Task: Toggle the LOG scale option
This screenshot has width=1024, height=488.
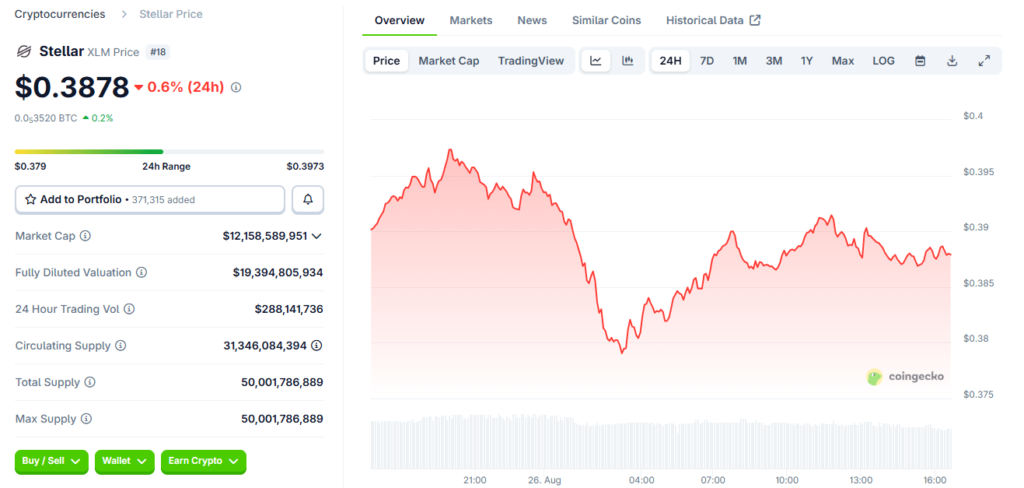Action: (884, 61)
